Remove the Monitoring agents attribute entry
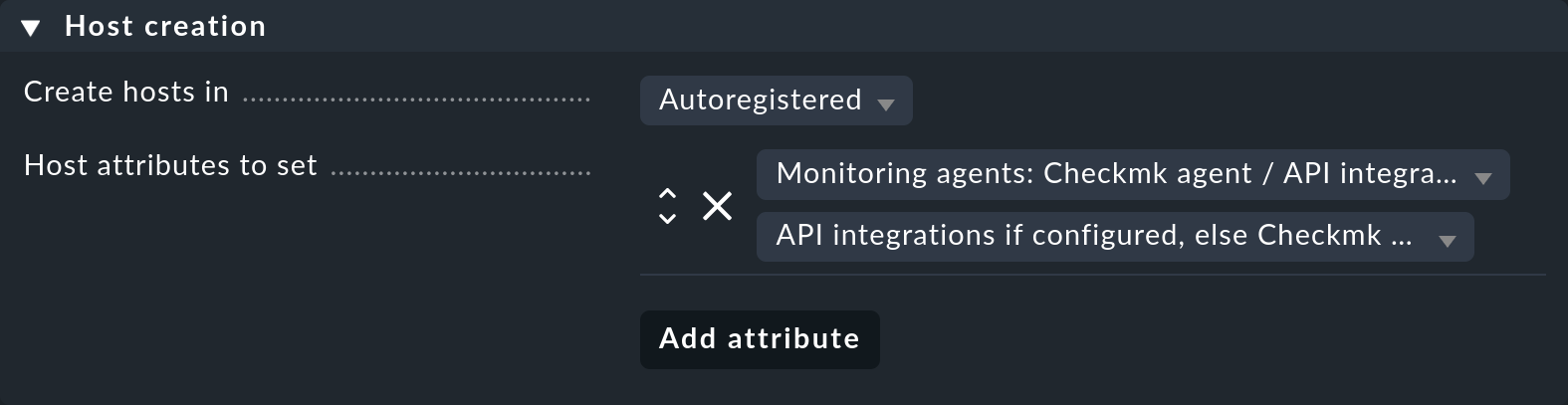This screenshot has width=1568, height=405. (x=717, y=206)
